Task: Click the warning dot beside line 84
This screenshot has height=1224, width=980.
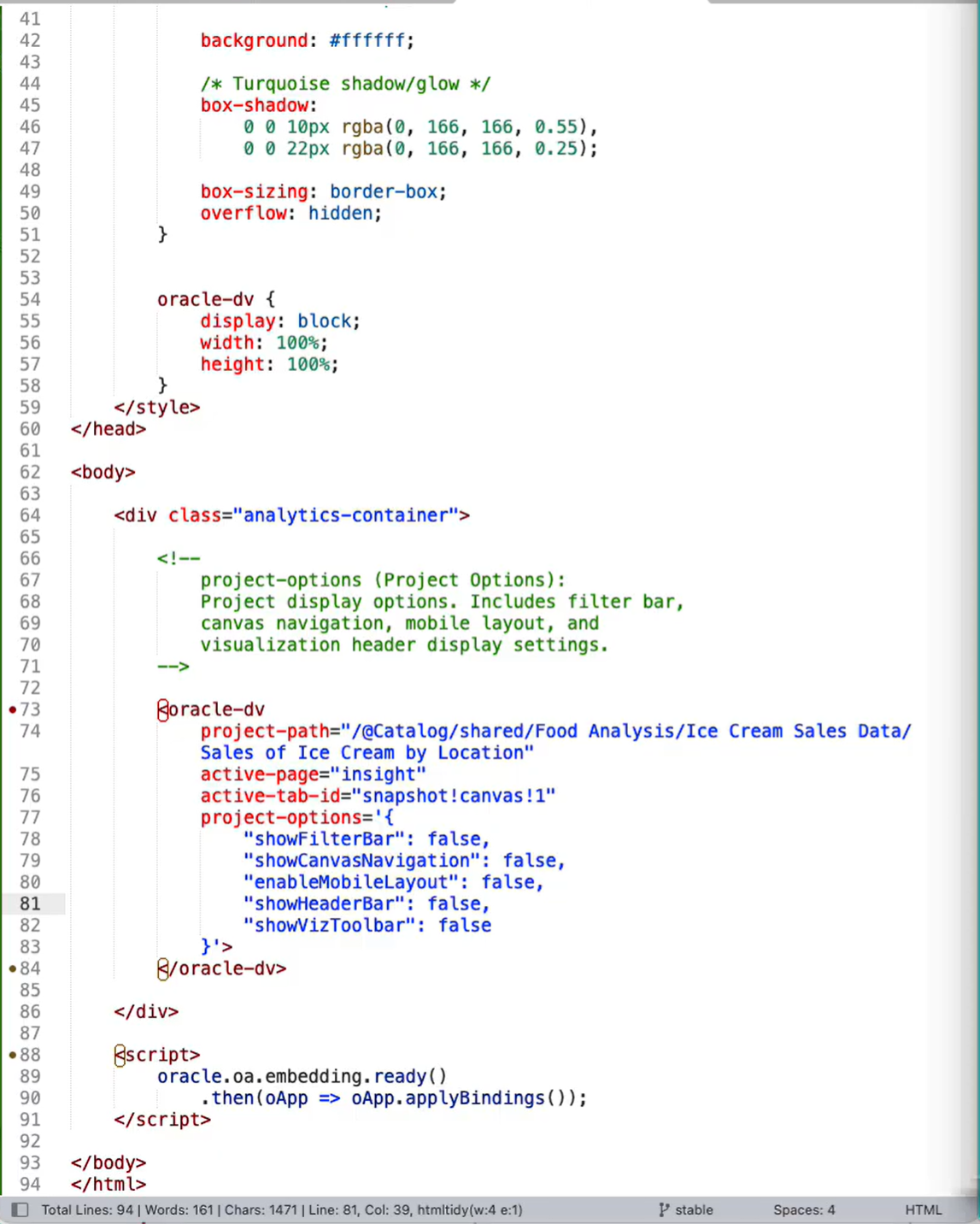Action: (12, 968)
